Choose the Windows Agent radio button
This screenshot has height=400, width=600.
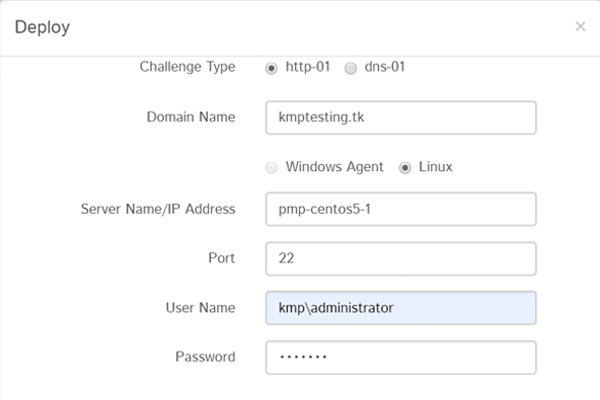point(271,167)
